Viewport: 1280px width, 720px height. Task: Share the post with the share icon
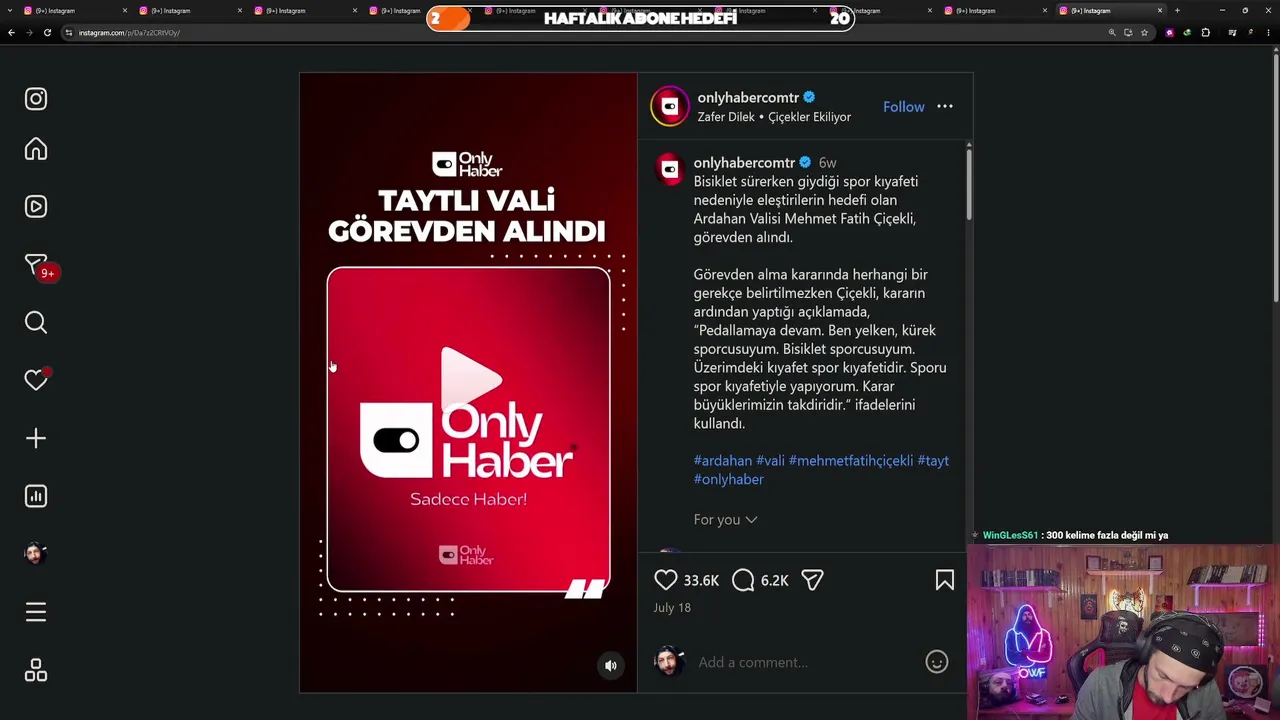812,580
